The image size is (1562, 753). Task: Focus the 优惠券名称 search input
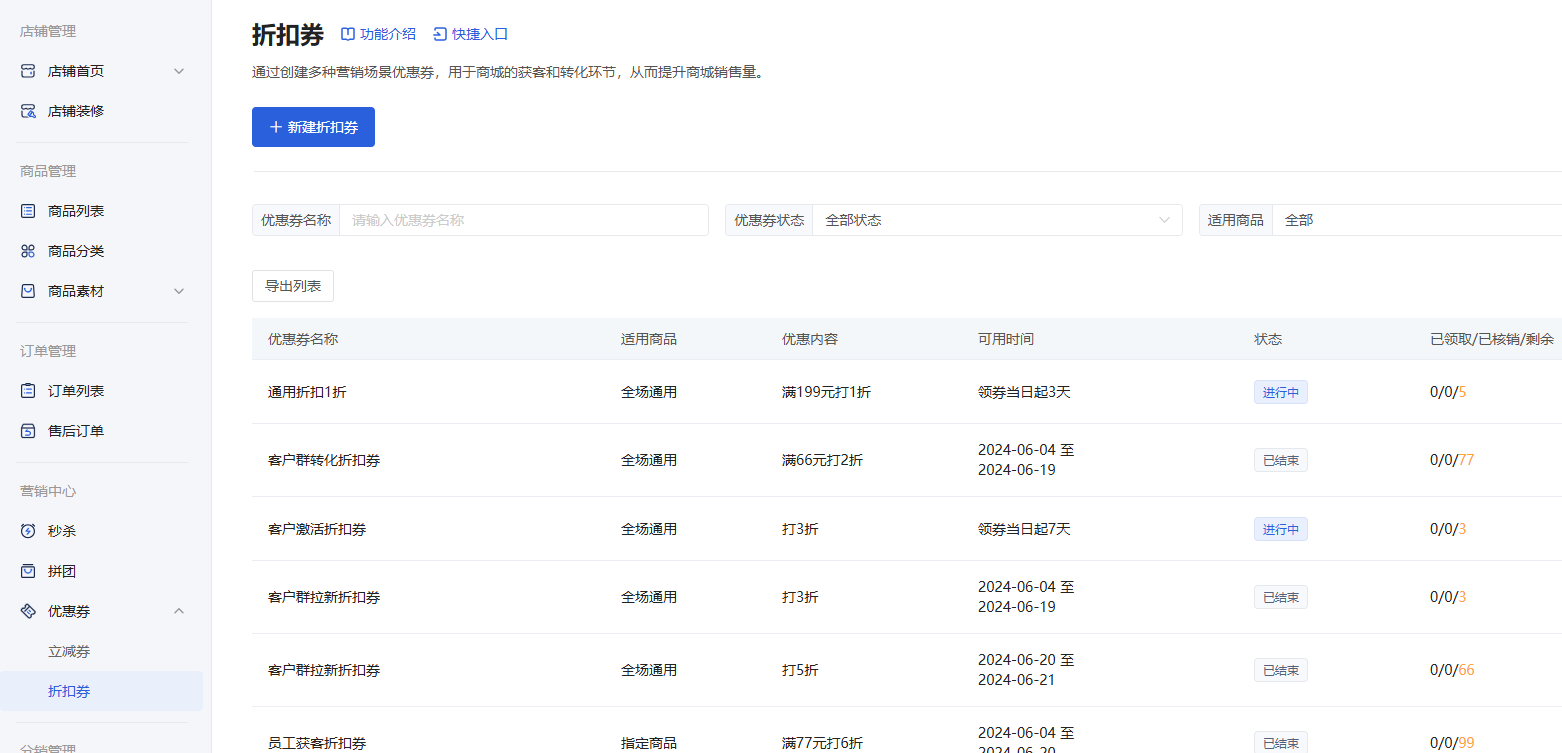(524, 220)
